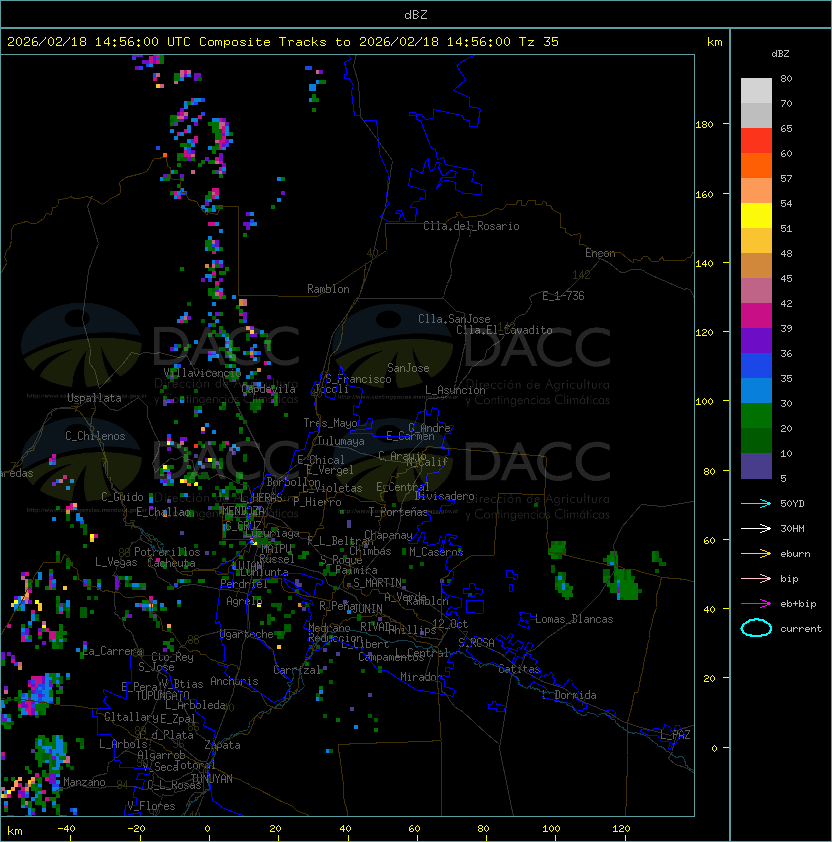Click the pink bip arrow in the legend
Image resolution: width=832 pixels, height=842 pixels.
coord(756,578)
